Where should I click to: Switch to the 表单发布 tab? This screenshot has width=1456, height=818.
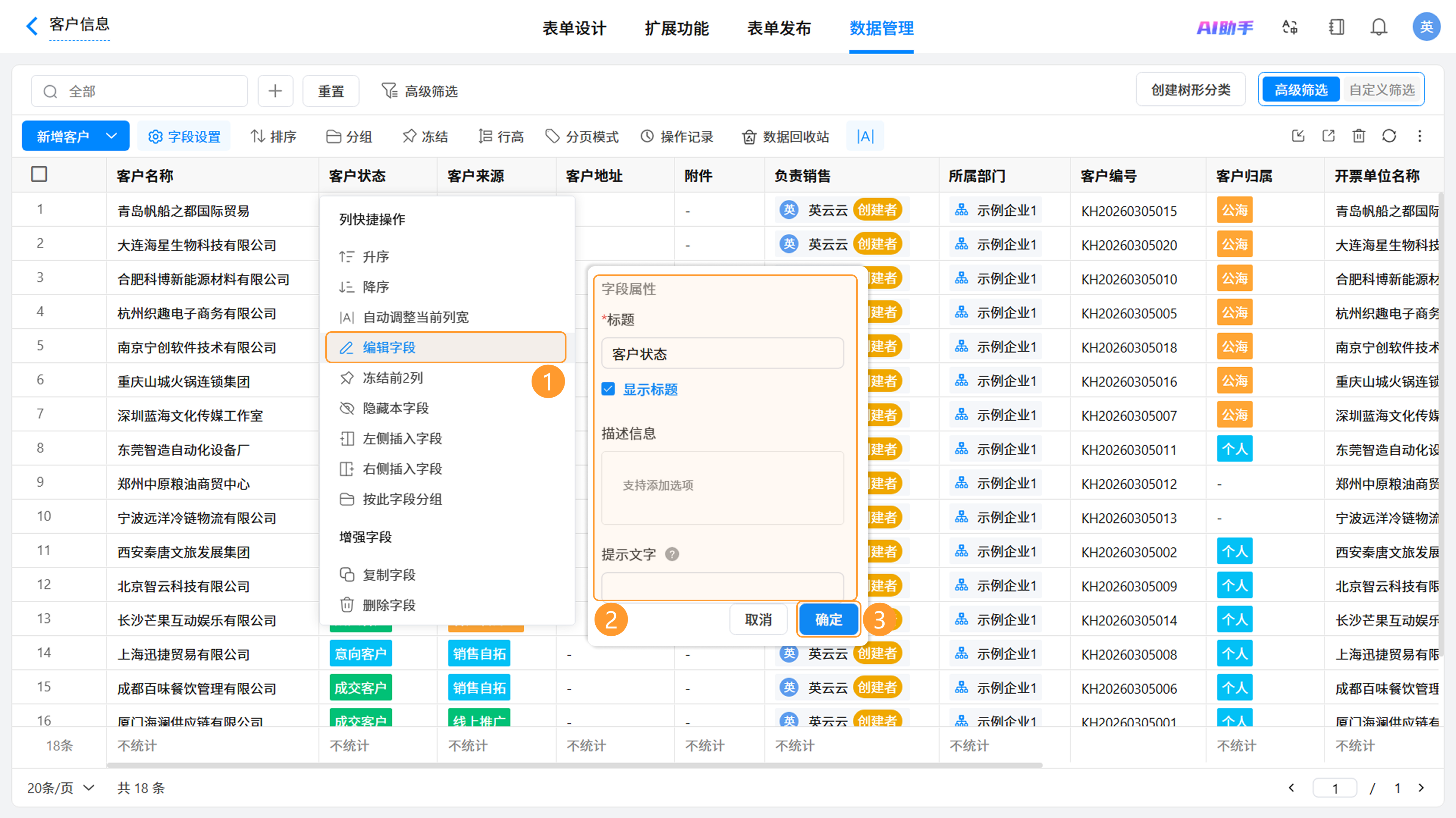point(779,28)
